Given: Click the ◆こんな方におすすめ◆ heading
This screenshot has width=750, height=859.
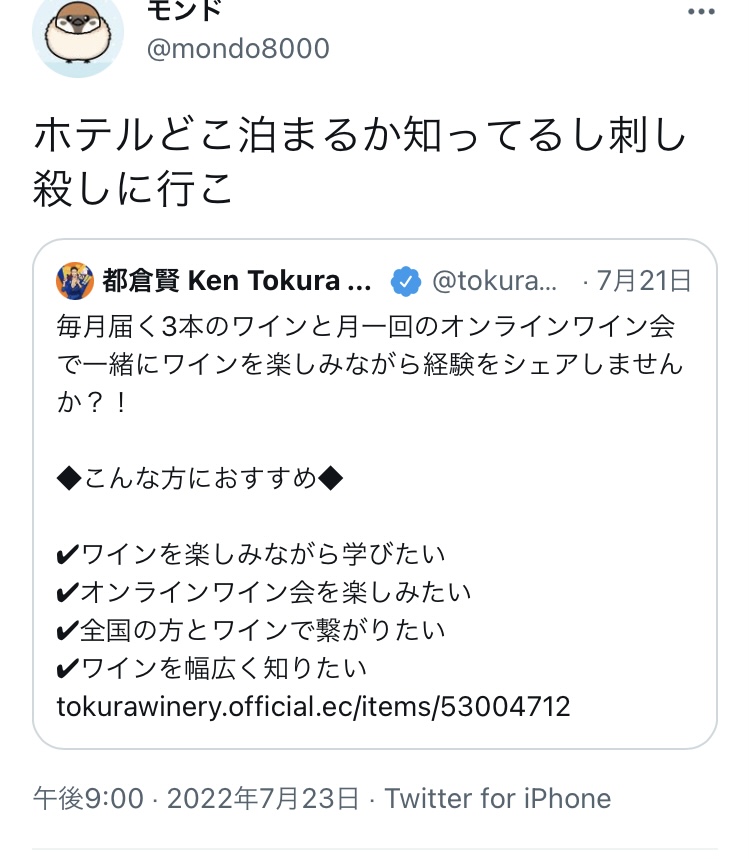Looking at the screenshot, I should (x=200, y=477).
